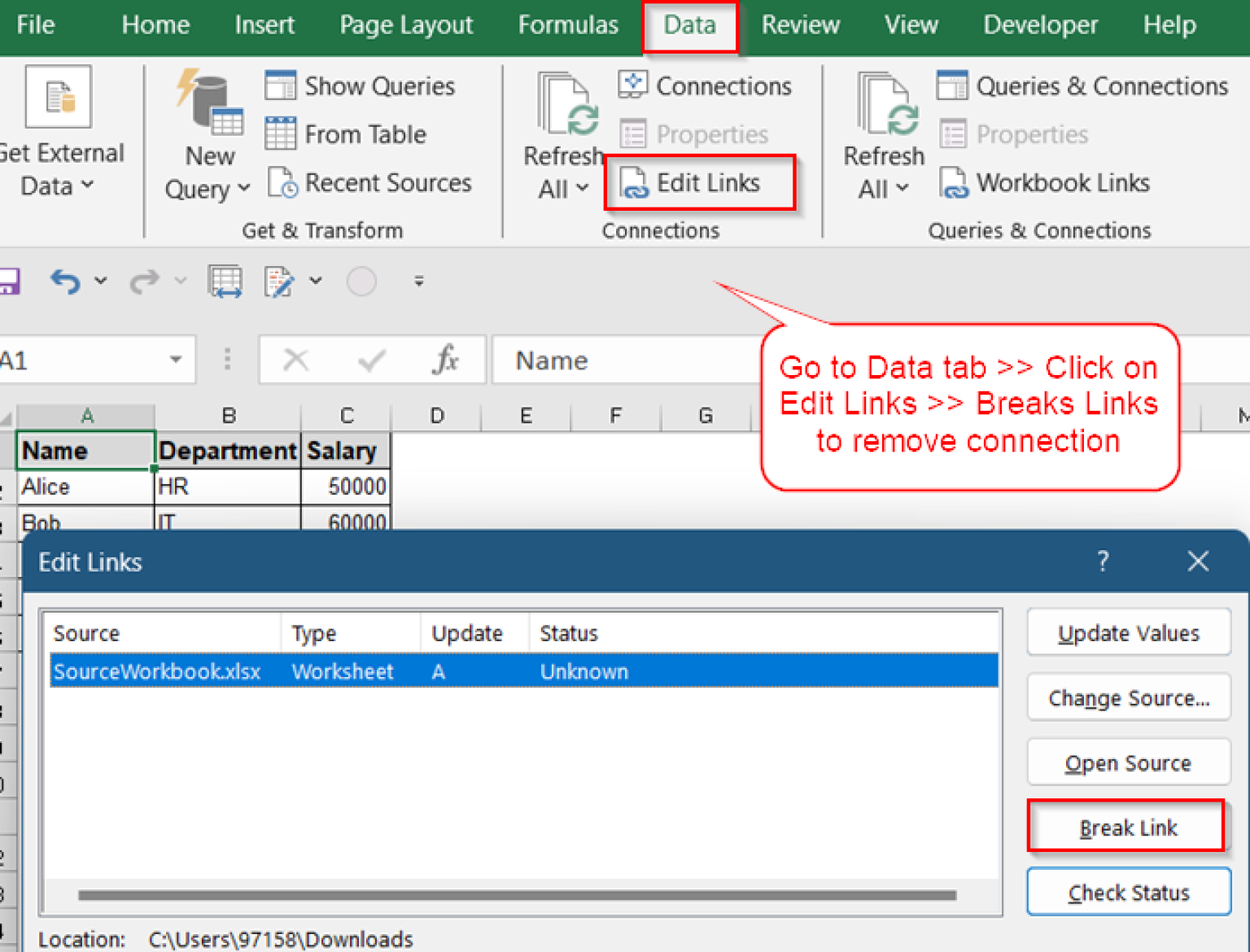
Task: Click the Workbook Links icon
Action: (x=1044, y=182)
